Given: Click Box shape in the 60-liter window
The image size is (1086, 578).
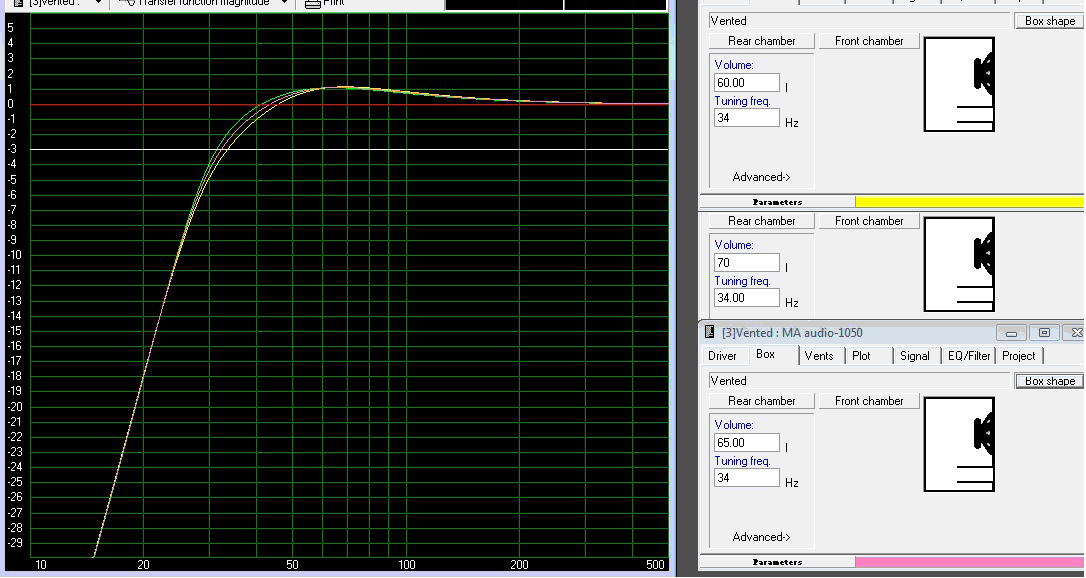Looking at the screenshot, I should click(x=1050, y=21).
